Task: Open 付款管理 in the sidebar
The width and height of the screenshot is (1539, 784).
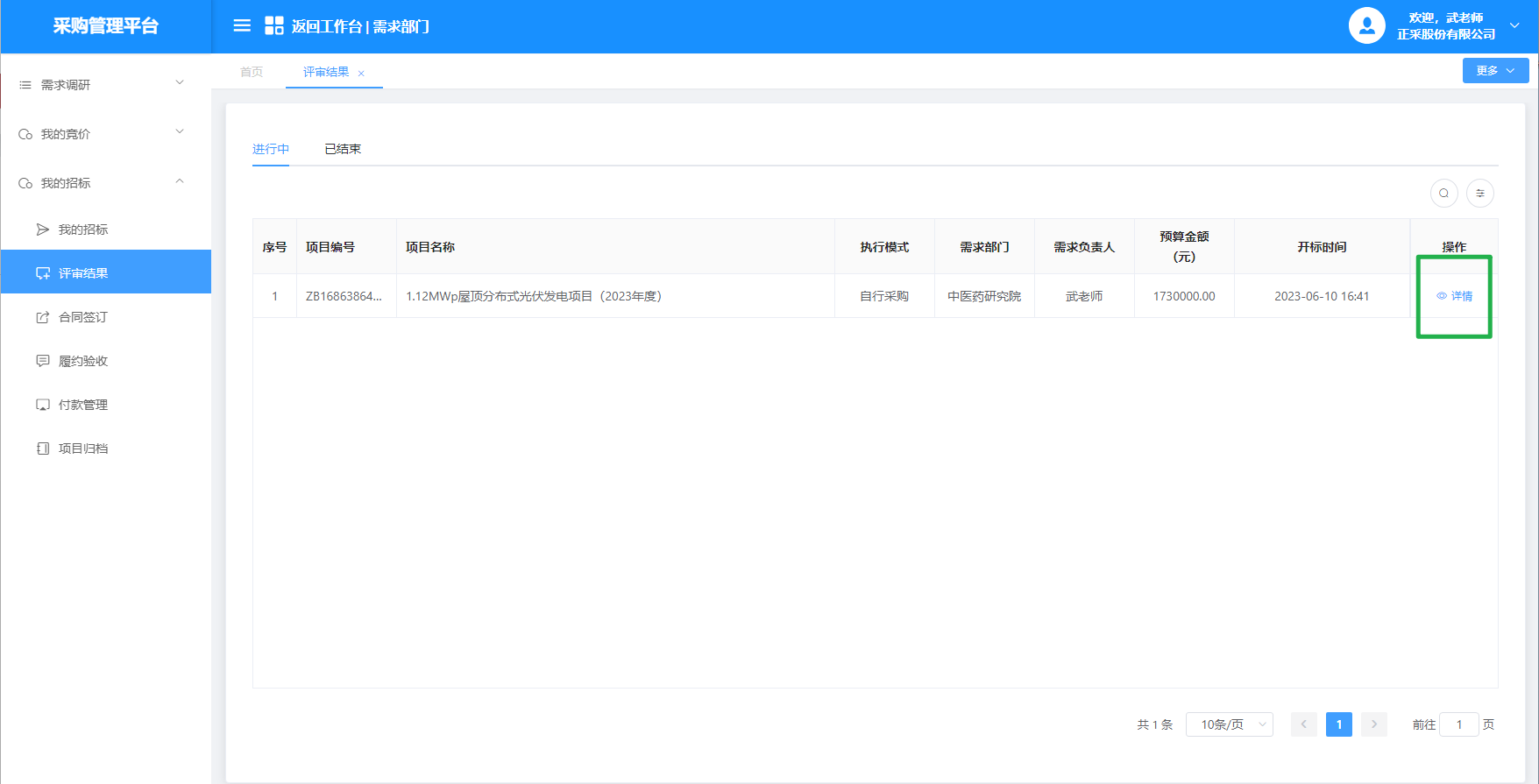Action: pyautogui.click(x=83, y=405)
